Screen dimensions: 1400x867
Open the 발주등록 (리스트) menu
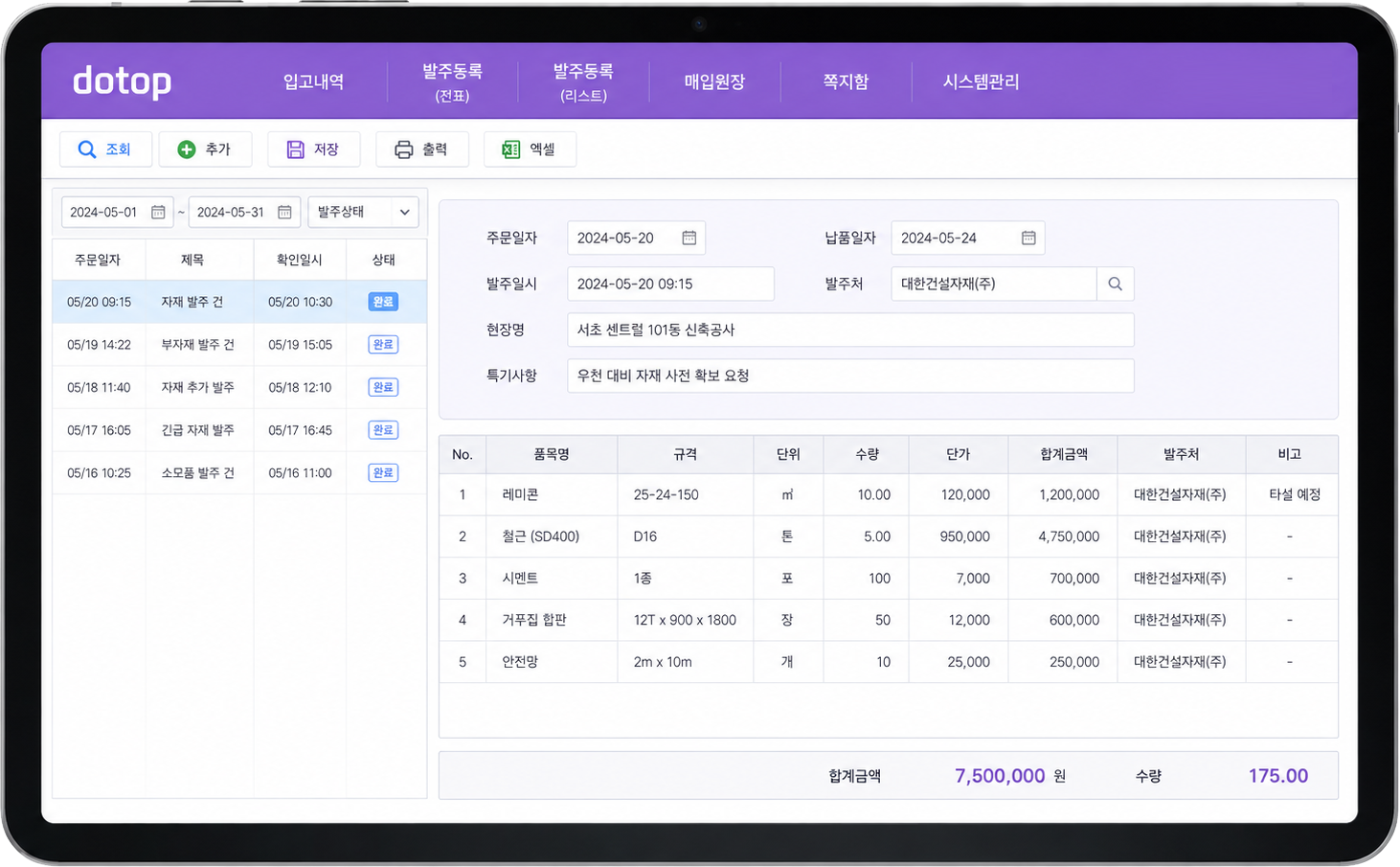tap(583, 82)
